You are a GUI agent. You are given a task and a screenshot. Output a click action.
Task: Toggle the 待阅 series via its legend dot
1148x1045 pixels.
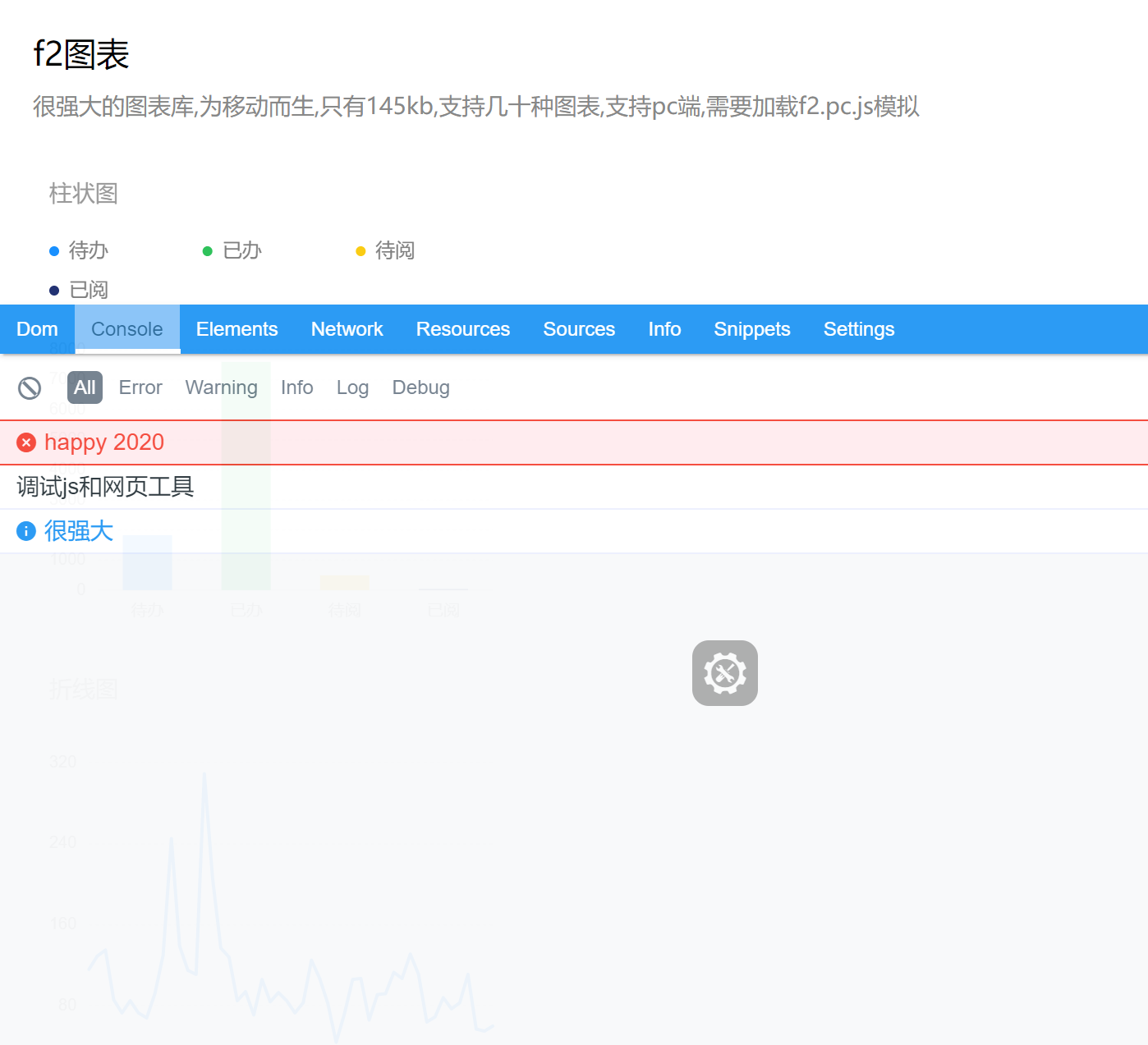pyautogui.click(x=361, y=250)
